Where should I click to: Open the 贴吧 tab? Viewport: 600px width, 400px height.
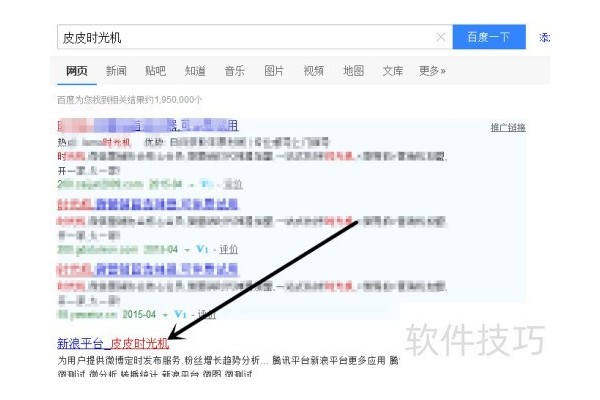(x=155, y=71)
